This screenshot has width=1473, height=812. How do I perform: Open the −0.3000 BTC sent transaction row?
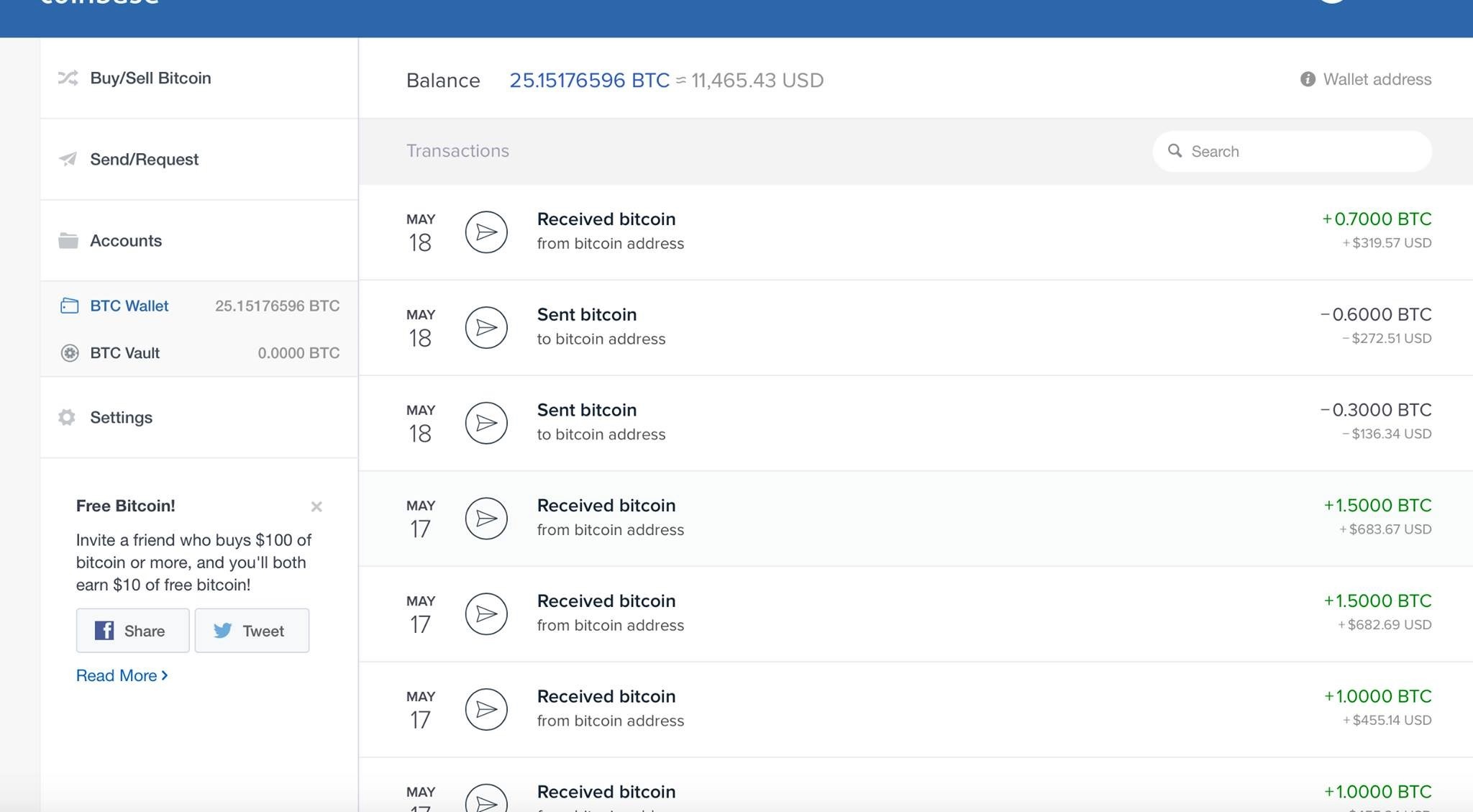913,423
